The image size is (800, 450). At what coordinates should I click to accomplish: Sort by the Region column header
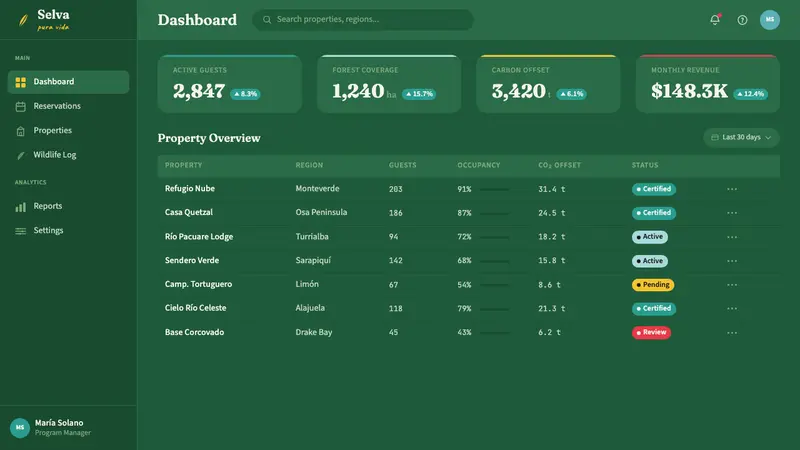click(309, 165)
